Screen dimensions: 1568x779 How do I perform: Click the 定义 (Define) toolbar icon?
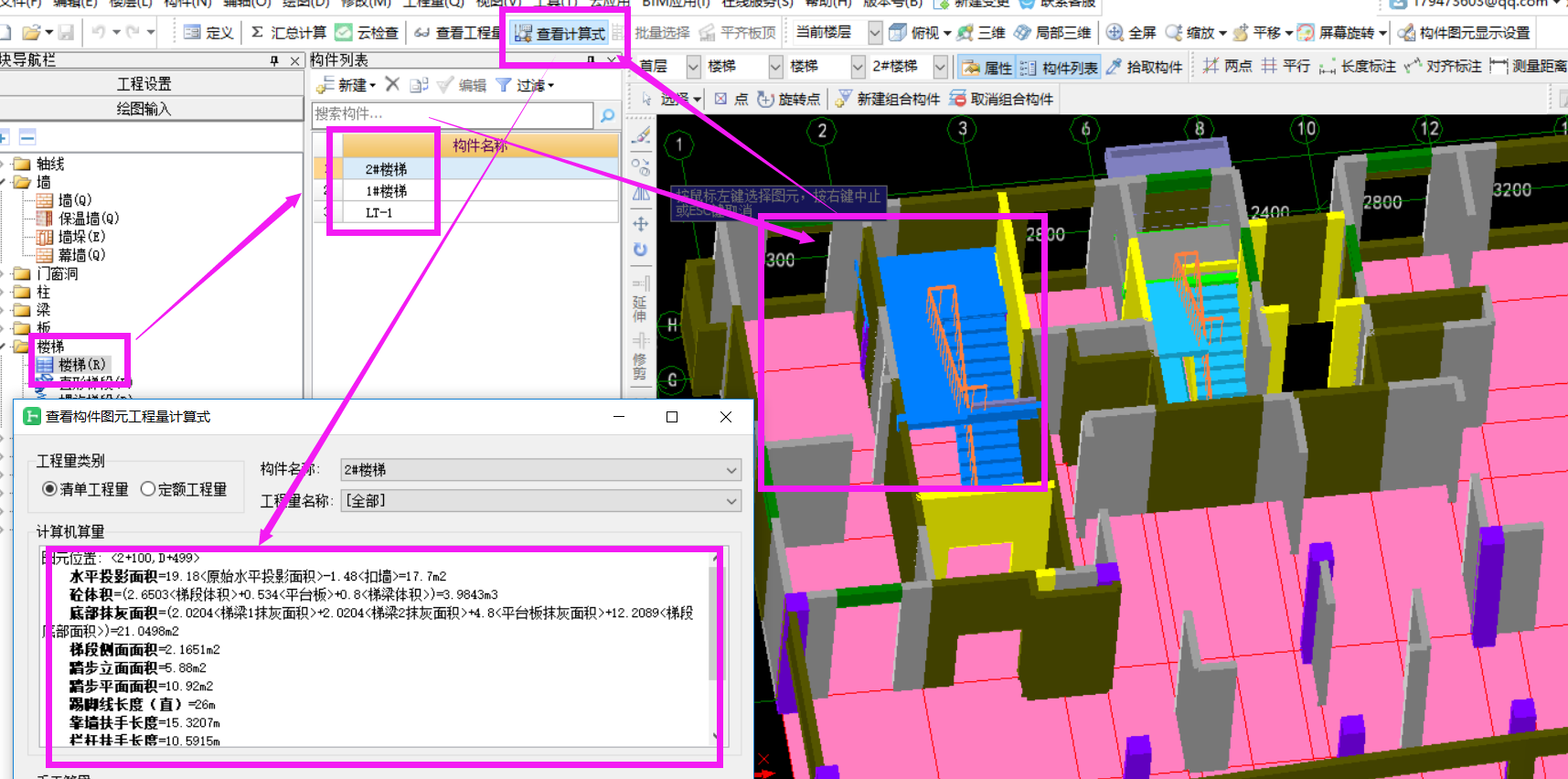(208, 33)
